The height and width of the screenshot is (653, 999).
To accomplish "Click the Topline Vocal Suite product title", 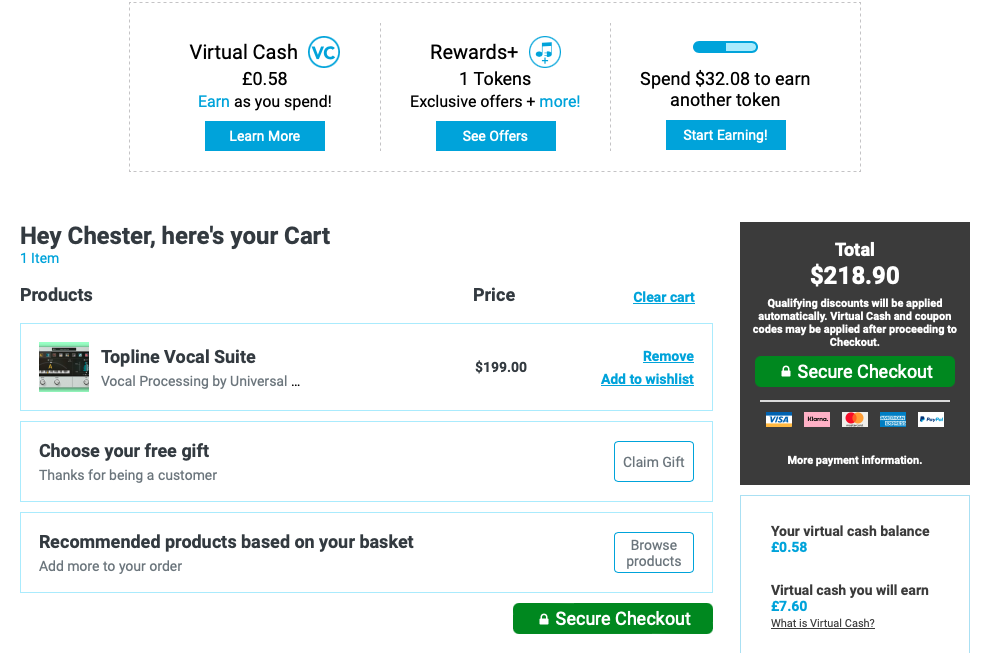I will click(x=178, y=357).
